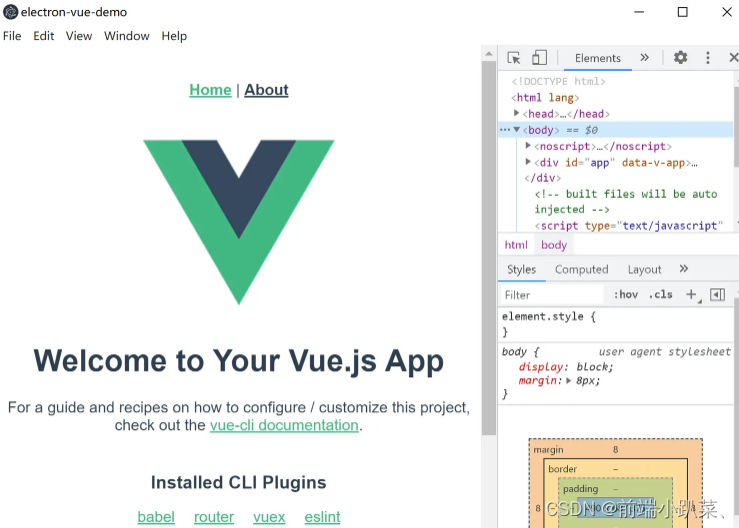Toggle computed styles sidebar icon
Screen dimensions: 739x528
click(x=717, y=295)
